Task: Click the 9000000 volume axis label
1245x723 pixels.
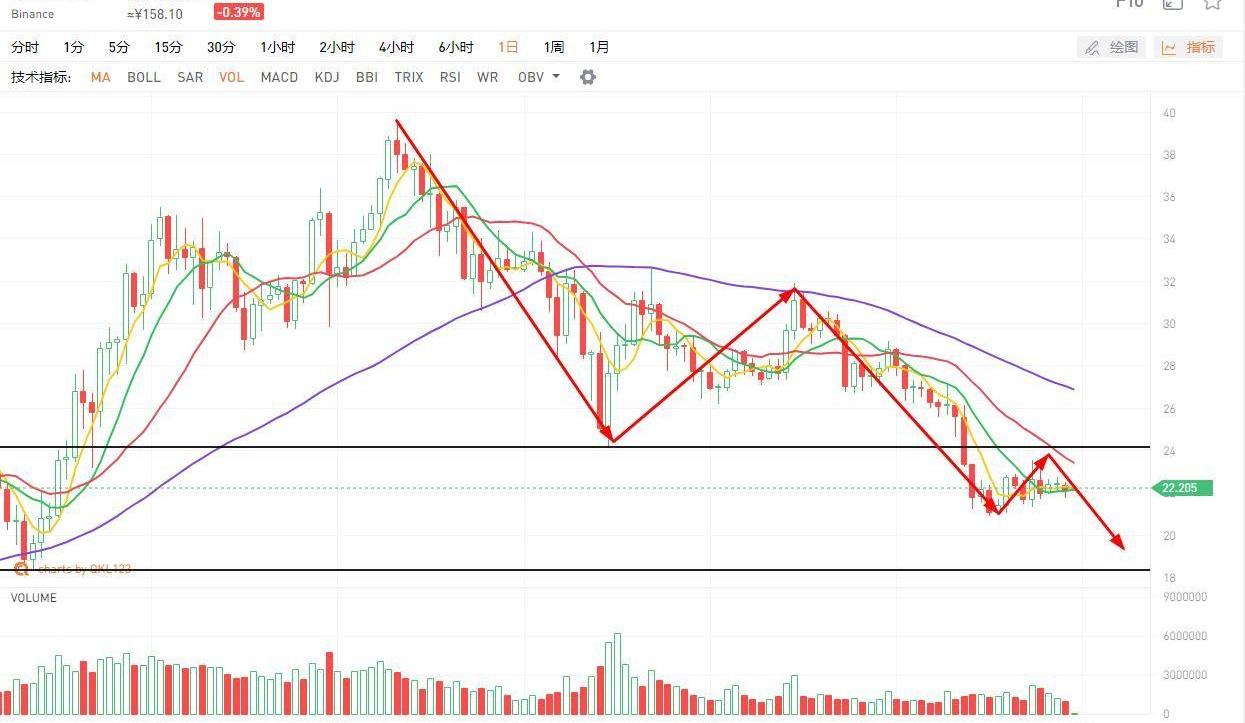Action: coord(1185,597)
